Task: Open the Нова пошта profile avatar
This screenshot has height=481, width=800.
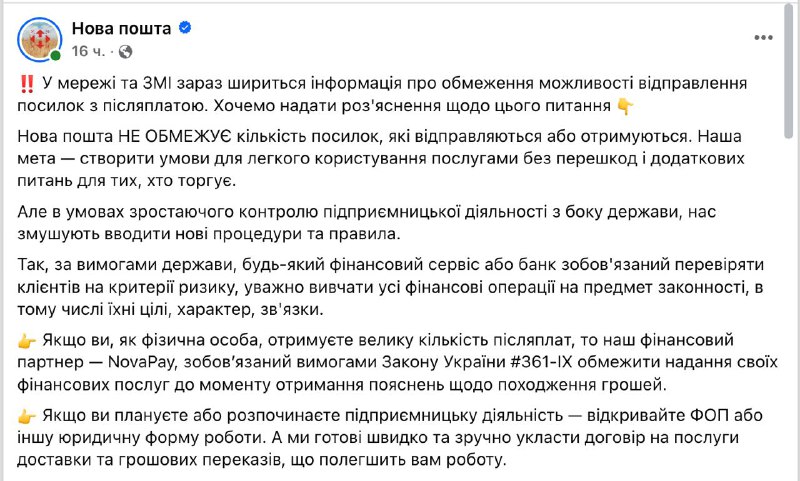Action: click(40, 39)
